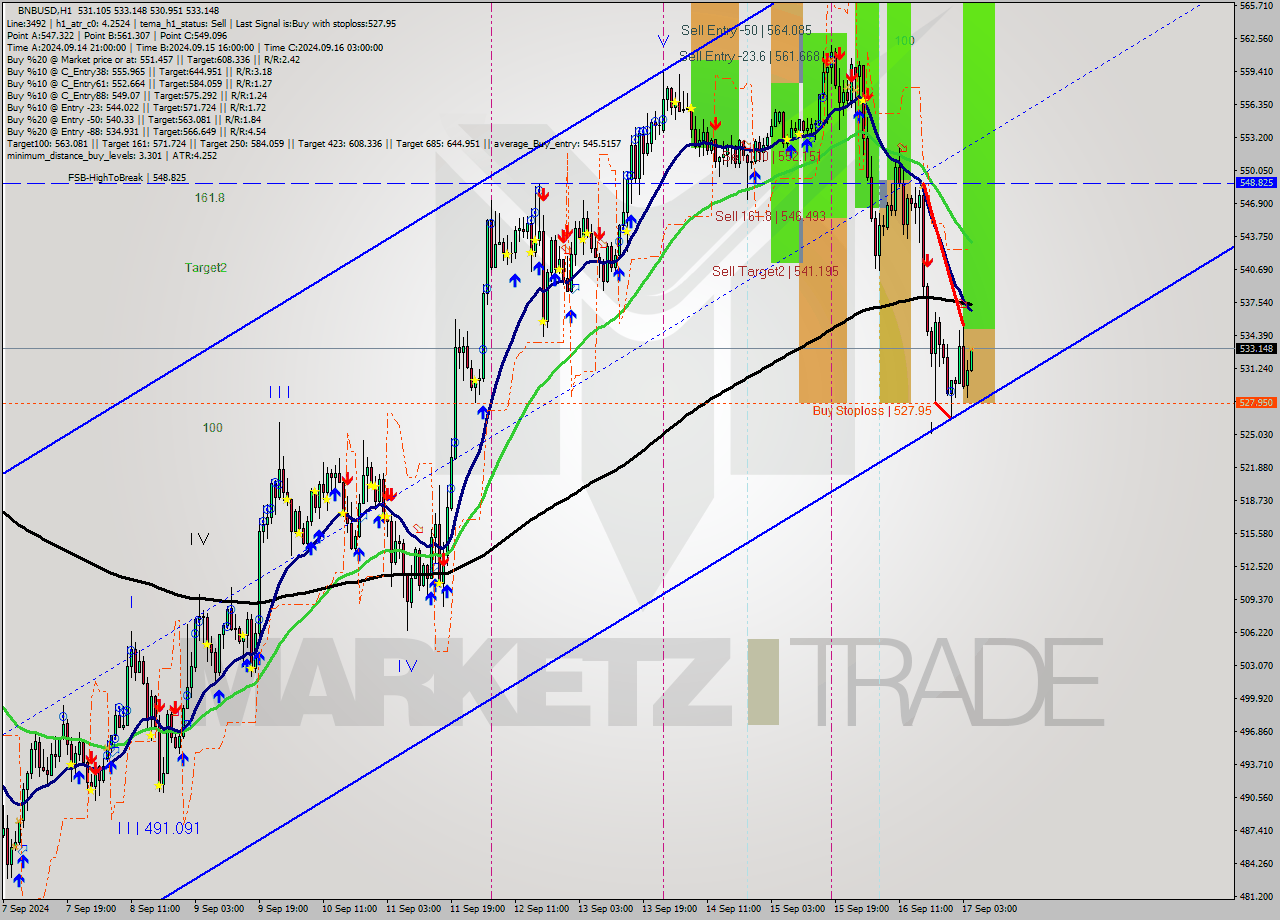Click the green '161.8' Fibonacci label
The image size is (1280, 920).
click(x=209, y=198)
